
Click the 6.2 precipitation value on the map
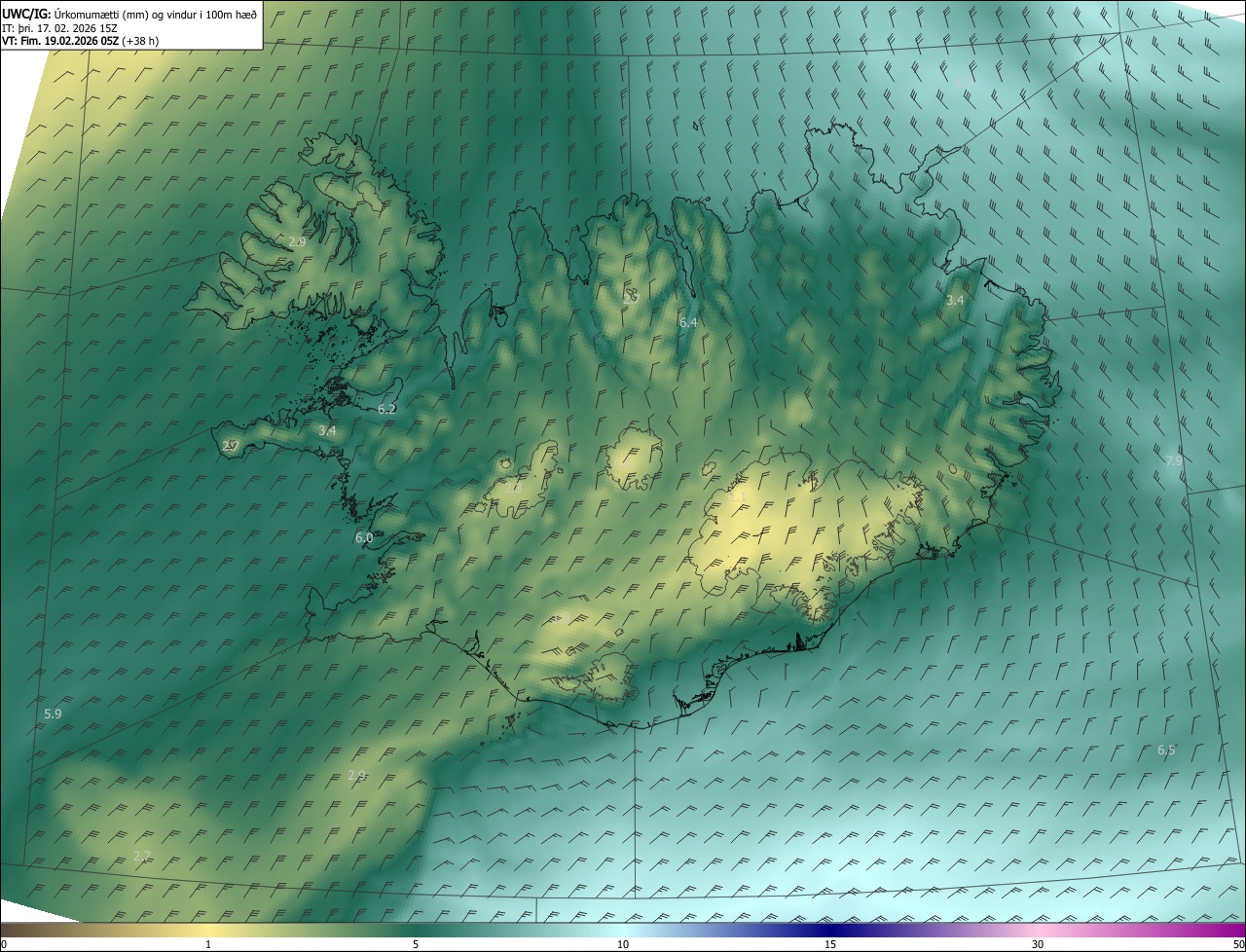tap(386, 409)
